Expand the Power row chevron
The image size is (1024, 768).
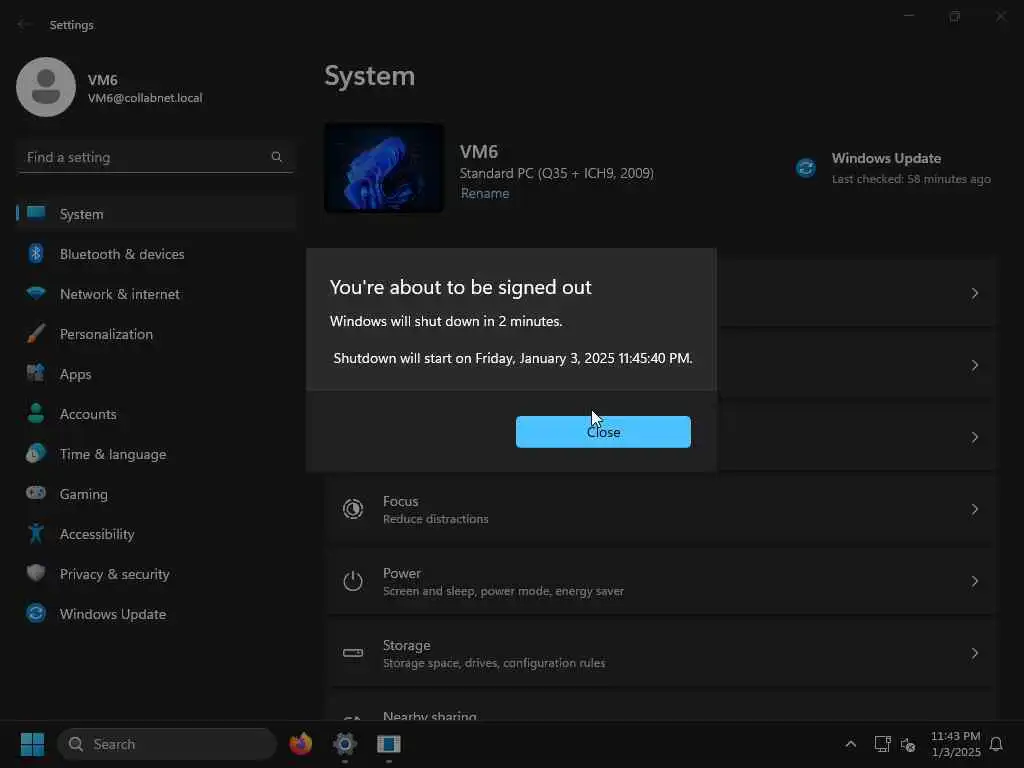[974, 581]
